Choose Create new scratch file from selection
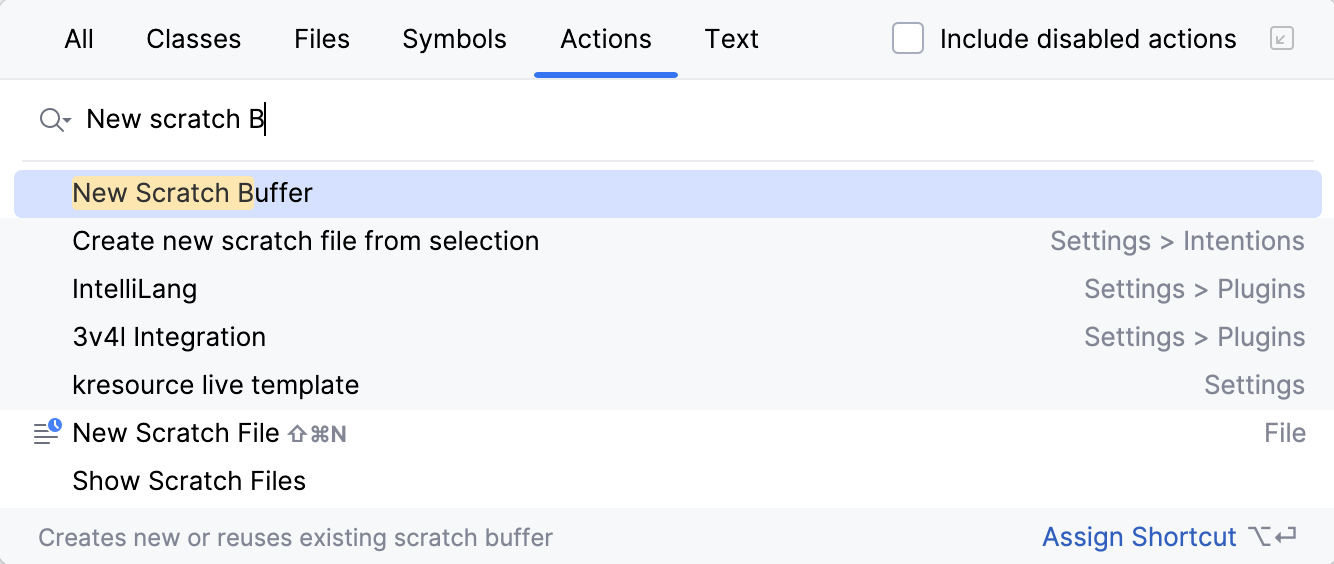 coord(306,241)
